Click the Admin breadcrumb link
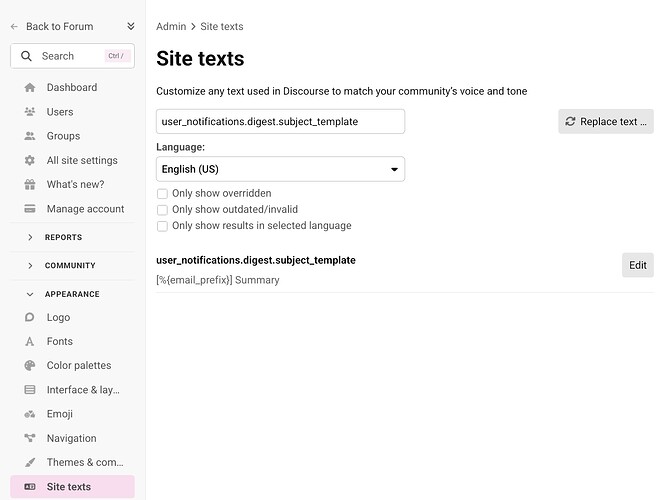Viewport: 664px width, 500px height. click(x=171, y=27)
